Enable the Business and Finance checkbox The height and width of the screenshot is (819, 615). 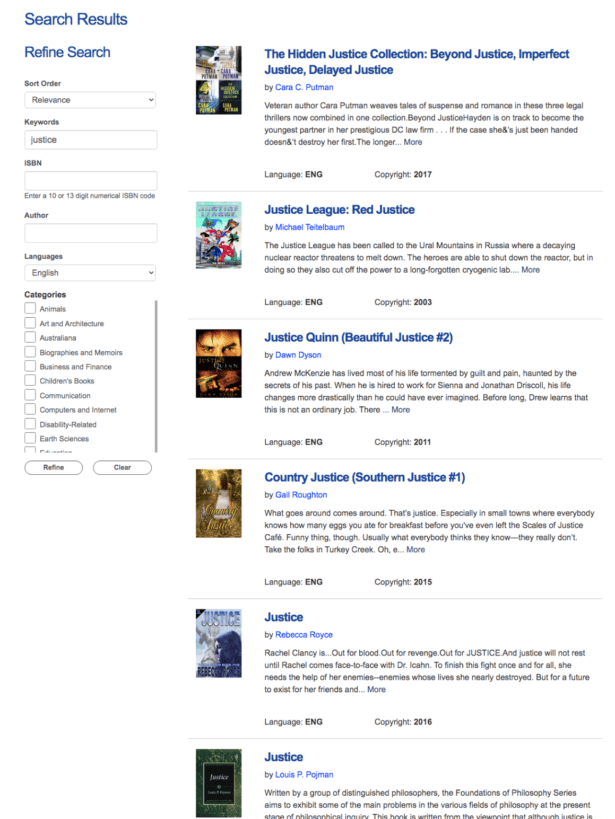pos(30,366)
